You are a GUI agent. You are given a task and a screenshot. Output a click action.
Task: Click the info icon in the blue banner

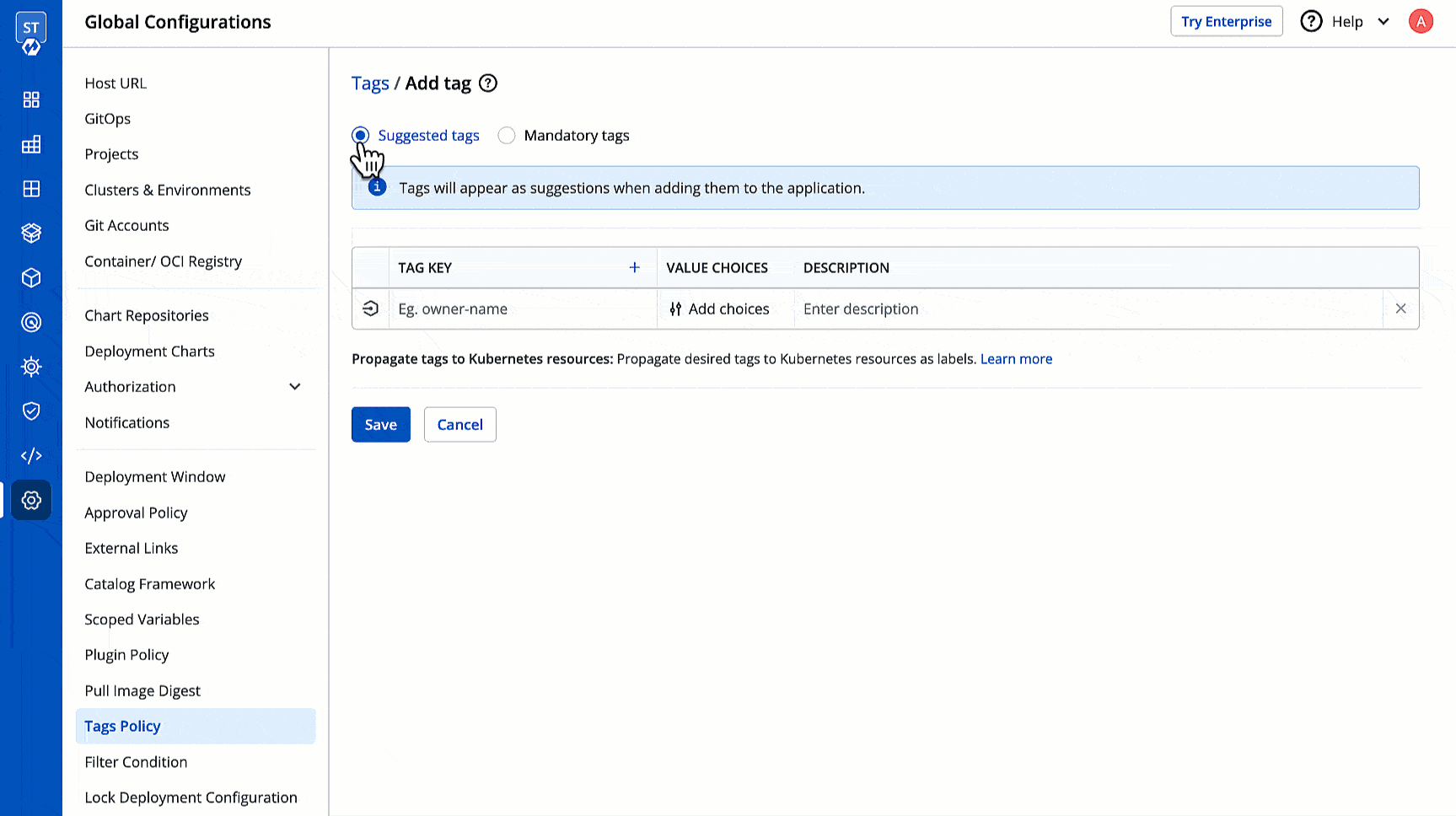point(378,187)
